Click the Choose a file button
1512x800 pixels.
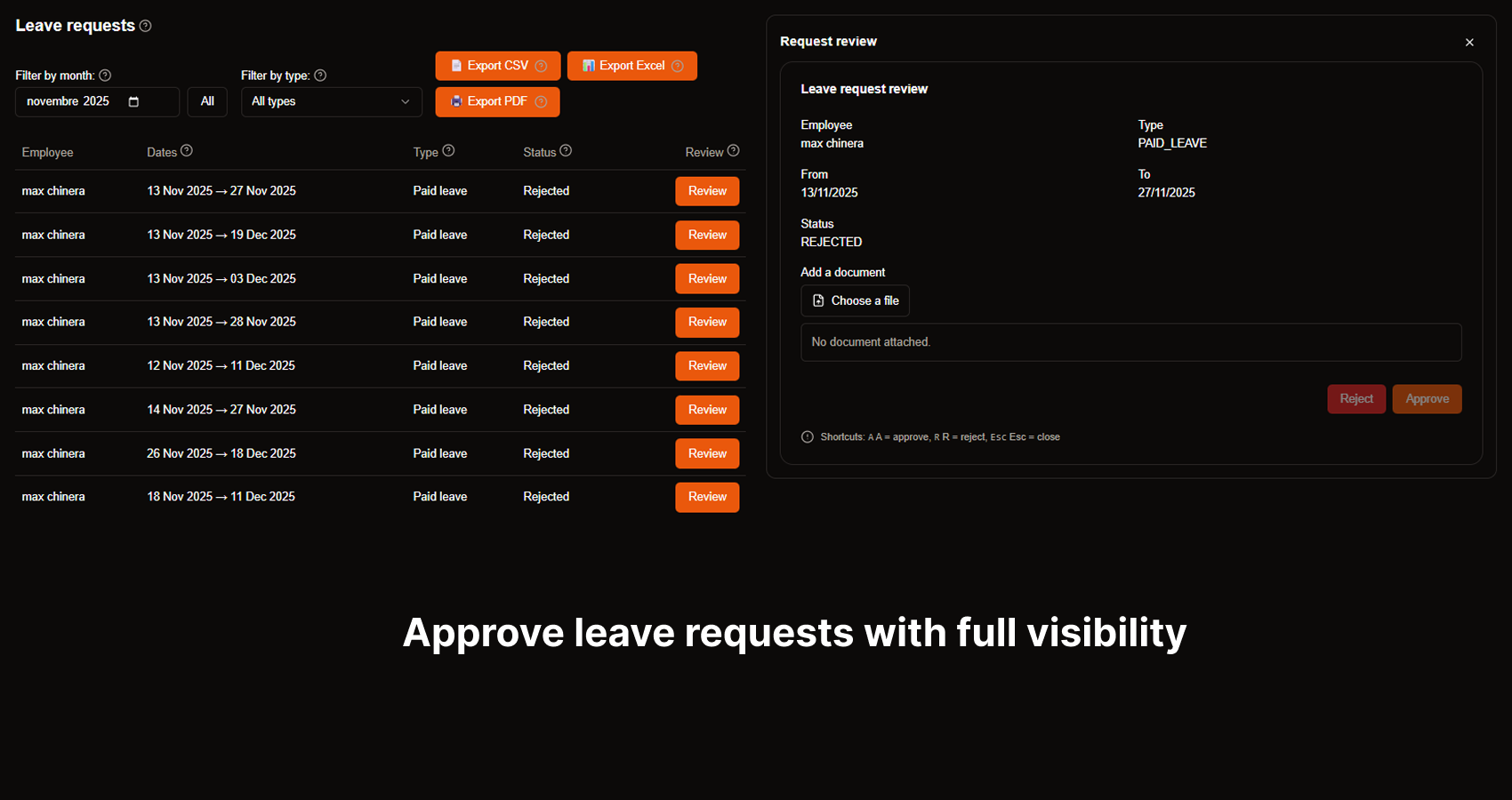[855, 300]
